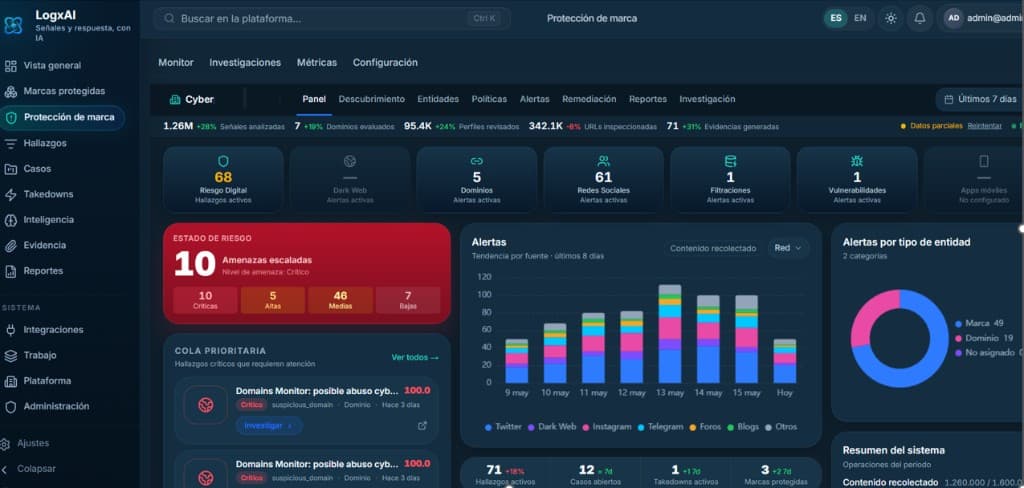The image size is (1024, 488).
Task: Switch to the Panel tab
Action: click(314, 99)
